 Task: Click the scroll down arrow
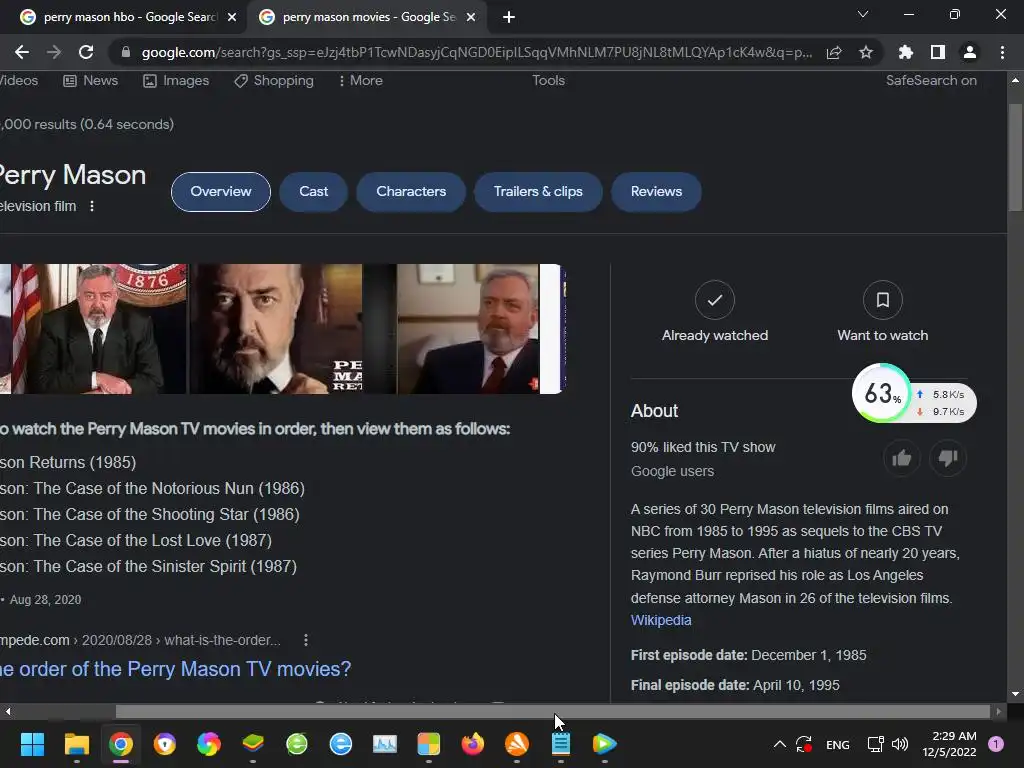(1015, 694)
